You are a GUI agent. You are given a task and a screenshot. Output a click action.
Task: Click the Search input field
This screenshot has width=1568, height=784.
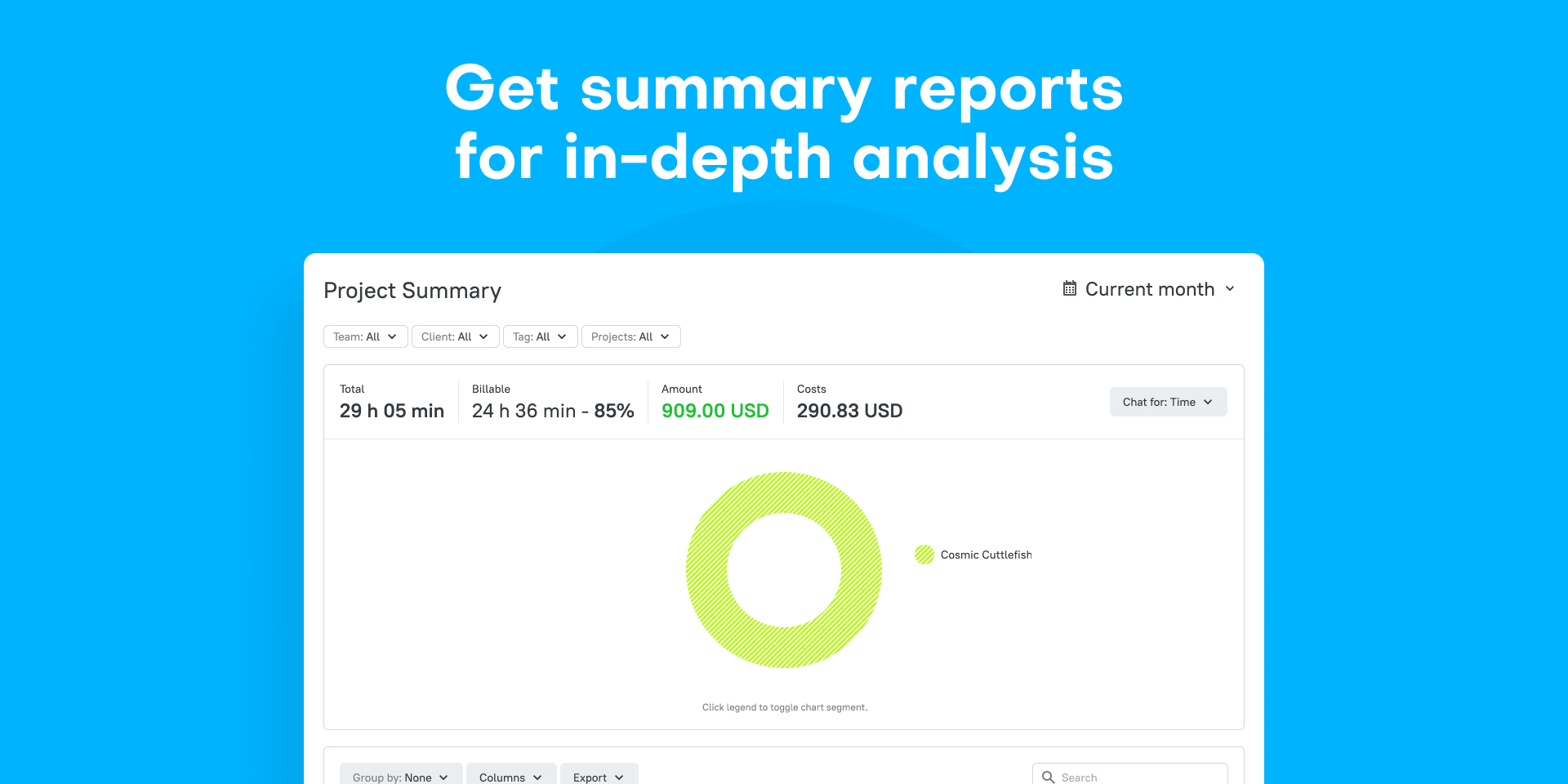(1130, 774)
